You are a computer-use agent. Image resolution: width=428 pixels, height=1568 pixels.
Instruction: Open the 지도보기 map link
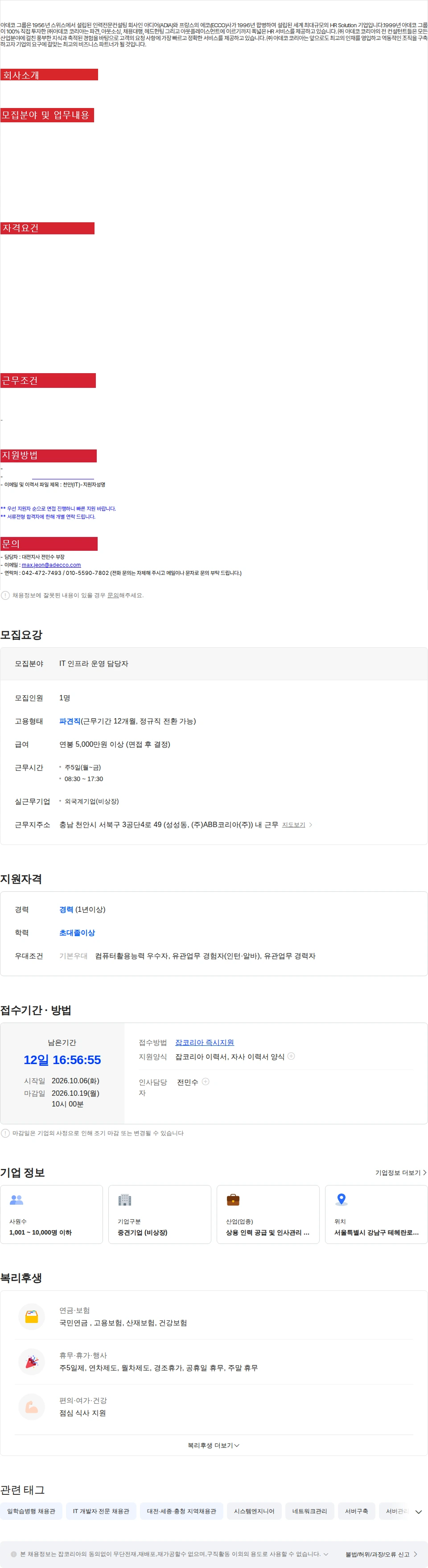pos(294,825)
